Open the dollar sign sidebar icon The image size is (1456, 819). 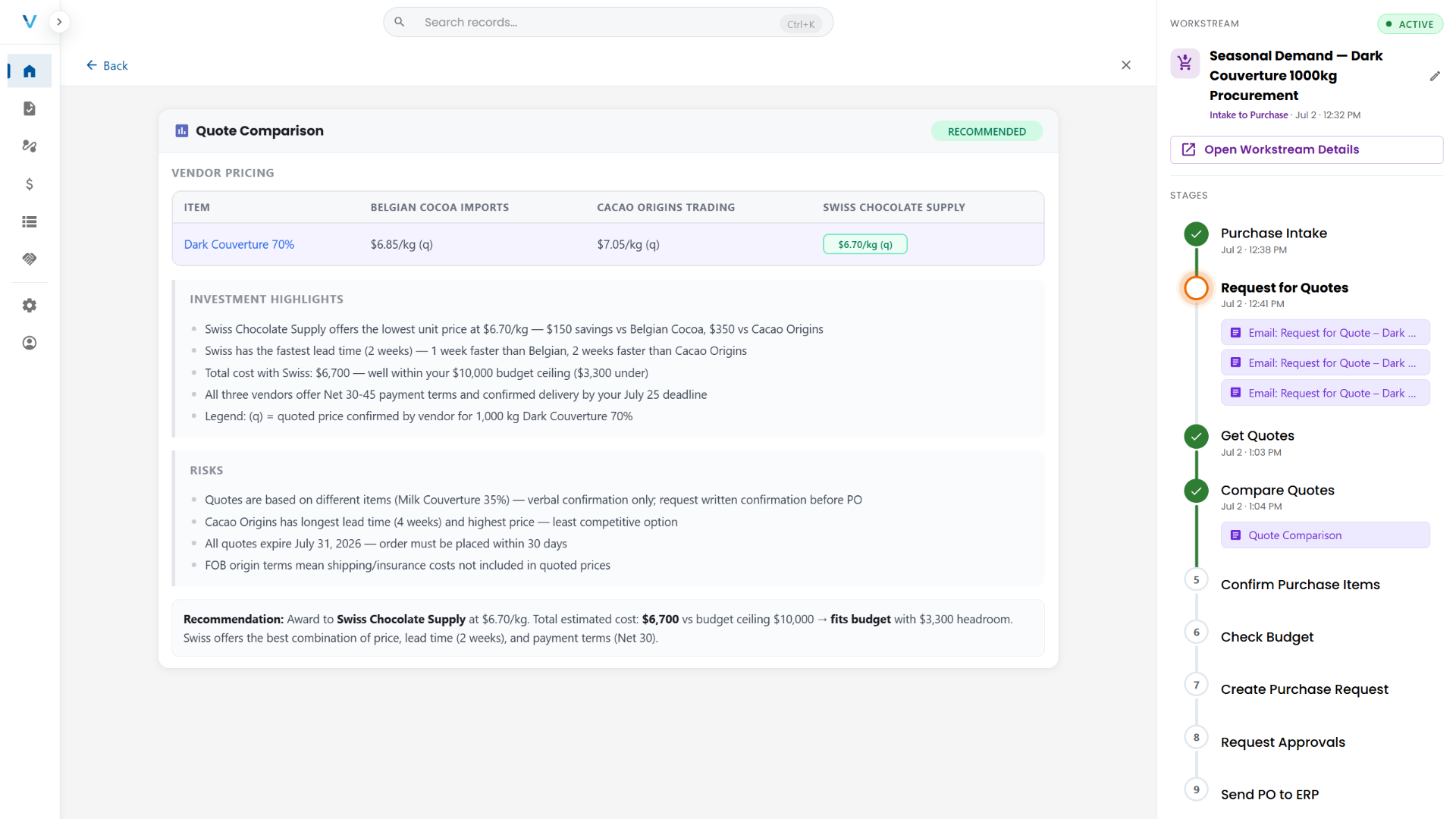[x=30, y=184]
